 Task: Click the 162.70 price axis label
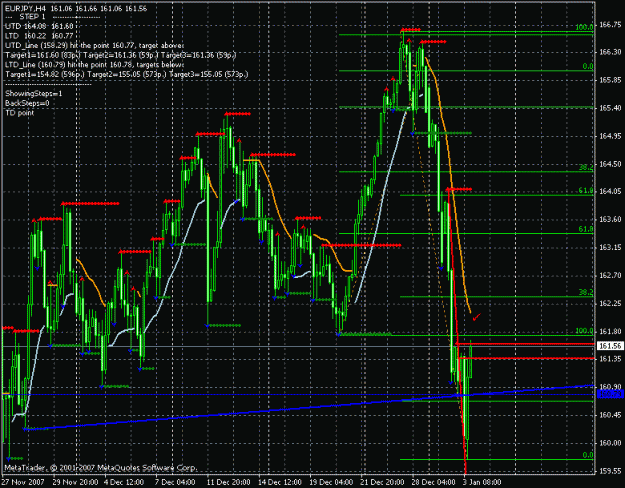pyautogui.click(x=610, y=275)
